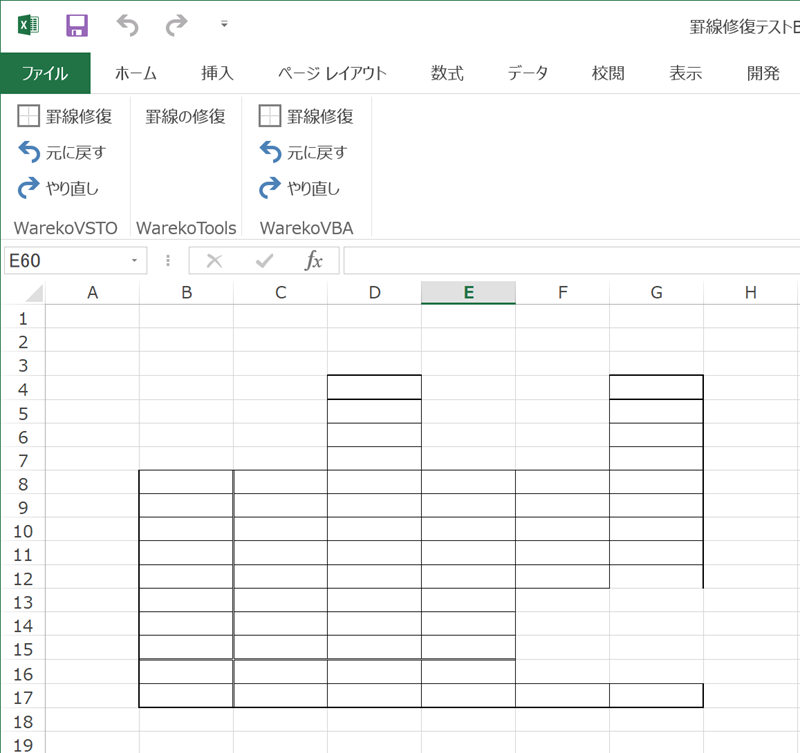800x753 pixels.
Task: Click the Redo arrow in Quick Access Toolbar
Action: coord(176,25)
